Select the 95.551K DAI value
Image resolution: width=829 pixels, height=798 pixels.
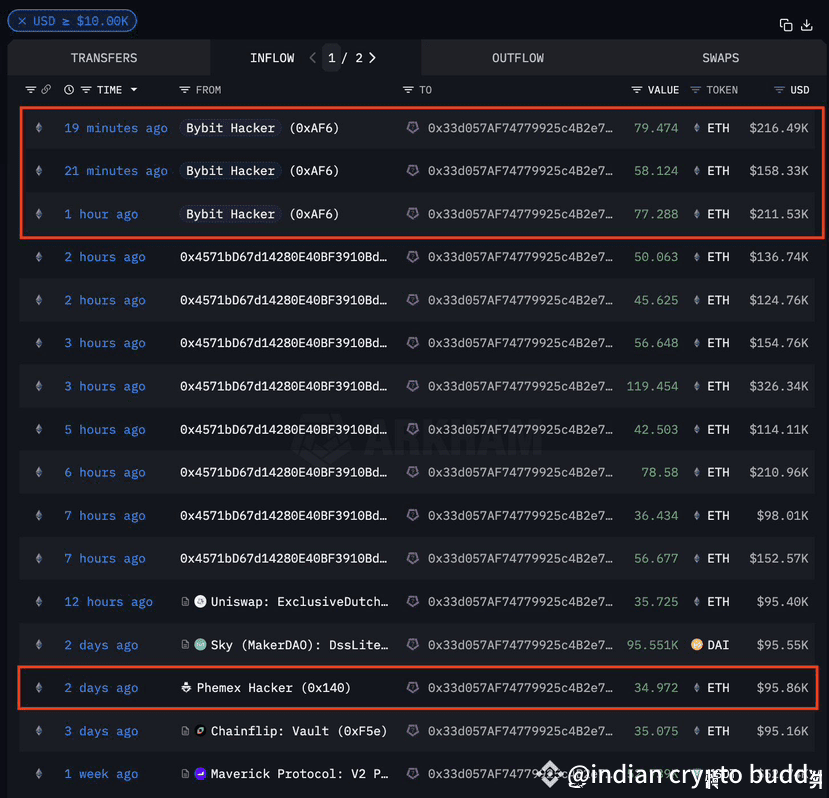pos(652,645)
